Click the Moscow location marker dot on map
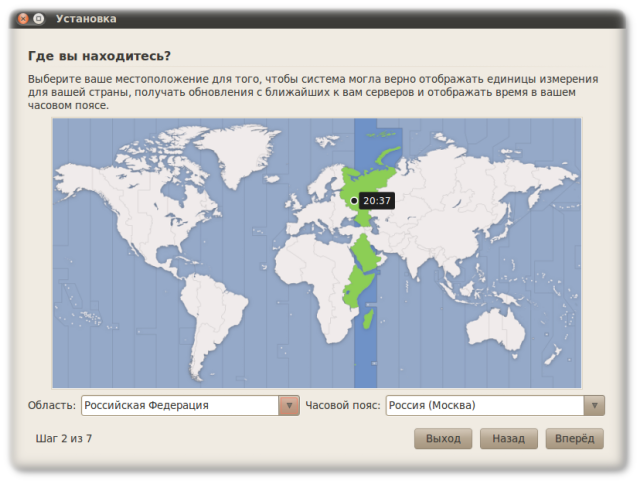The height and width of the screenshot is (484, 640). pyautogui.click(x=354, y=200)
